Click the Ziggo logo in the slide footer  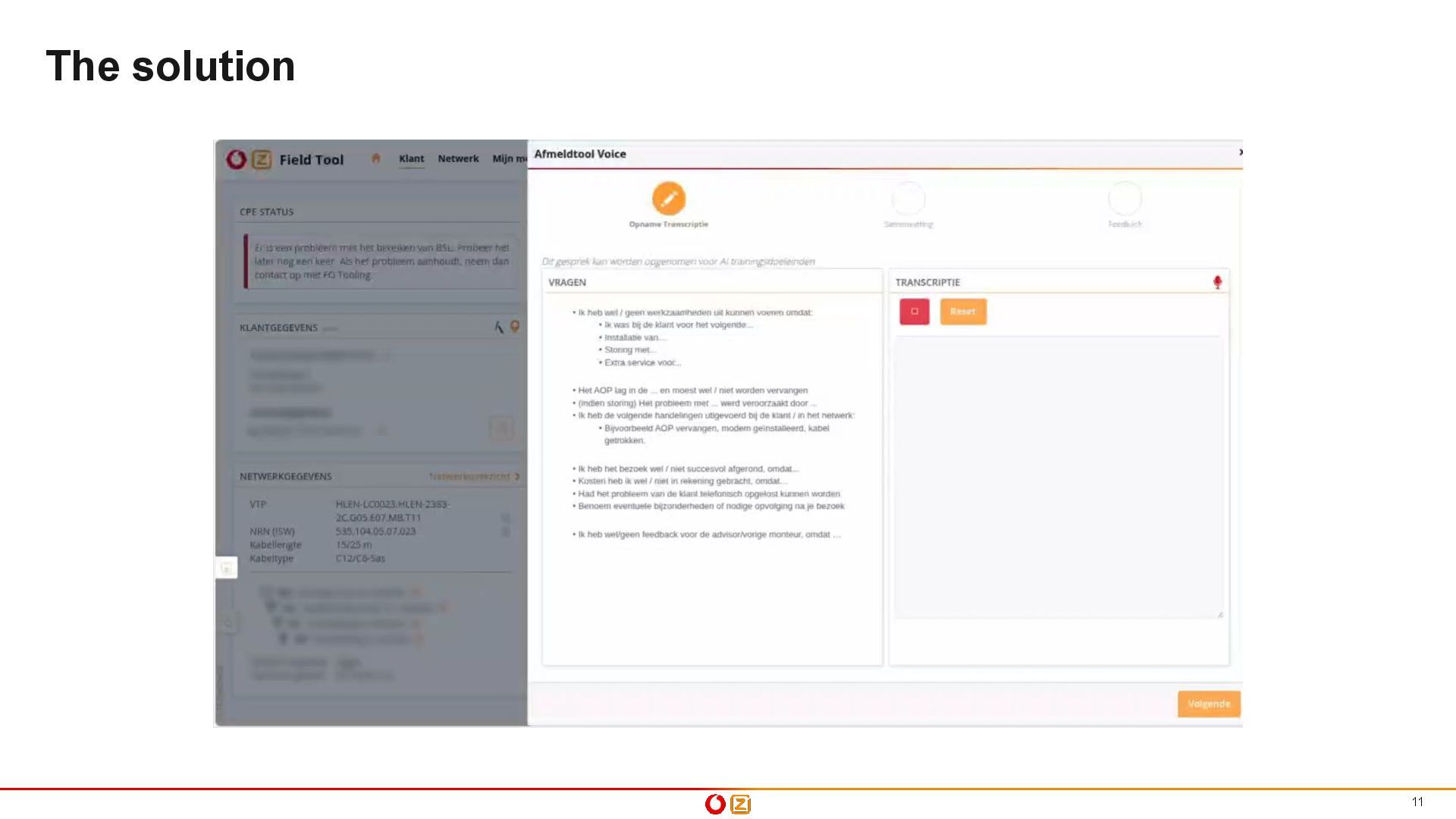740,804
